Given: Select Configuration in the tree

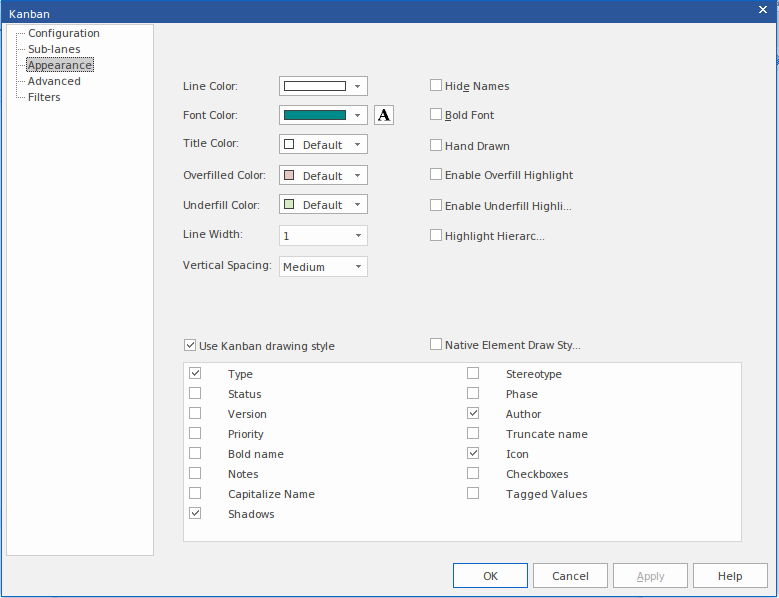Looking at the screenshot, I should tap(64, 33).
